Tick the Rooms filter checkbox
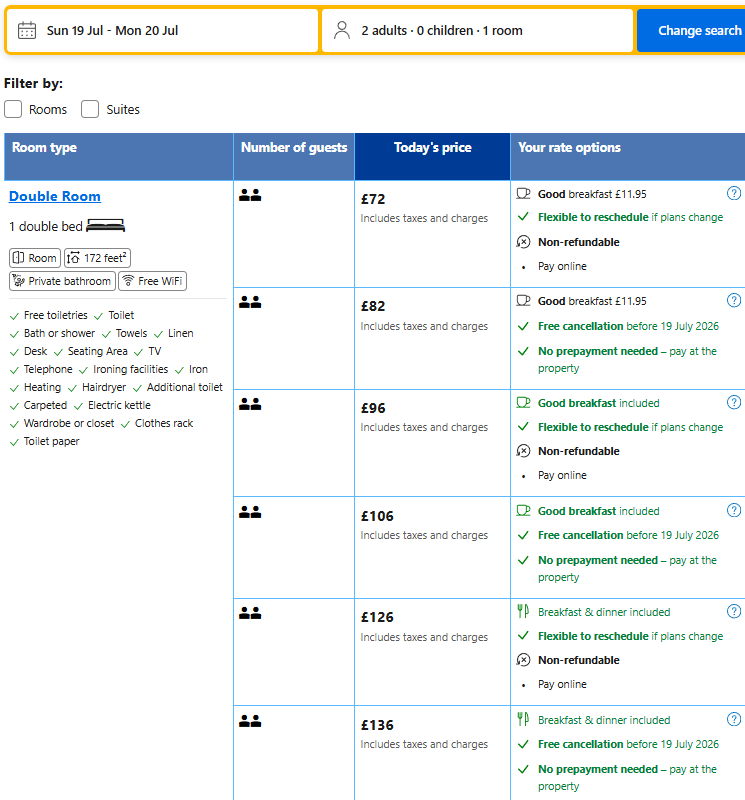745x800 pixels. click(13, 109)
